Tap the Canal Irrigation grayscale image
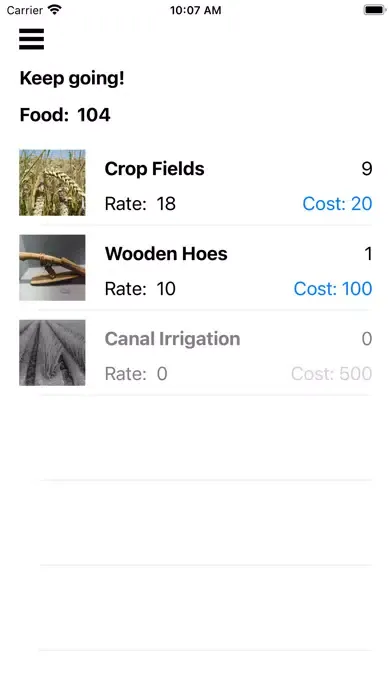 (x=52, y=353)
